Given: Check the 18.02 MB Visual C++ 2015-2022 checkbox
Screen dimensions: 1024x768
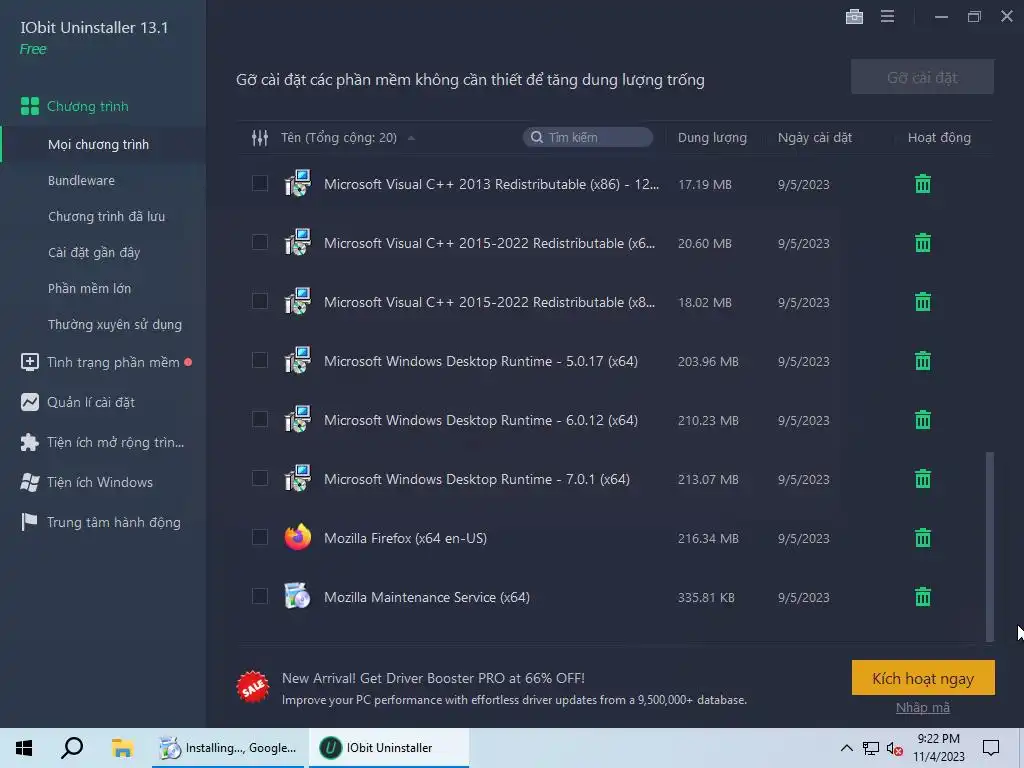Looking at the screenshot, I should 260,301.
